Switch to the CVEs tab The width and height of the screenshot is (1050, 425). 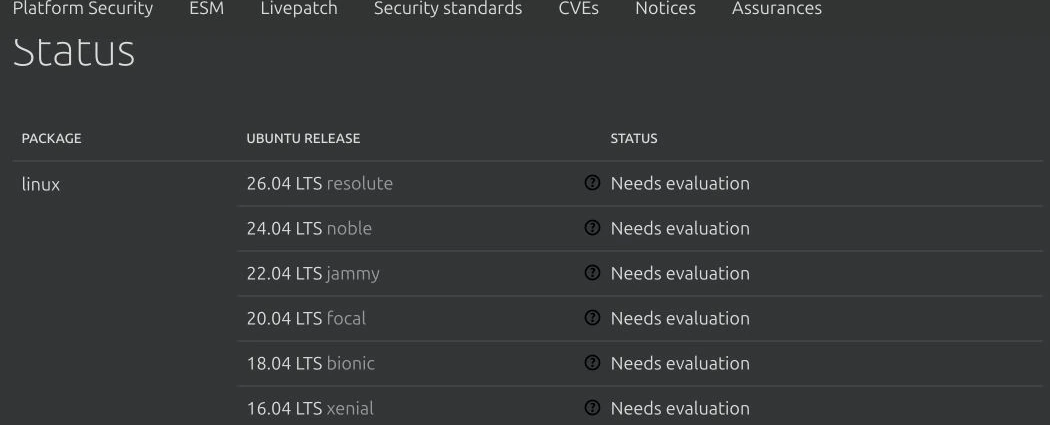pos(579,9)
